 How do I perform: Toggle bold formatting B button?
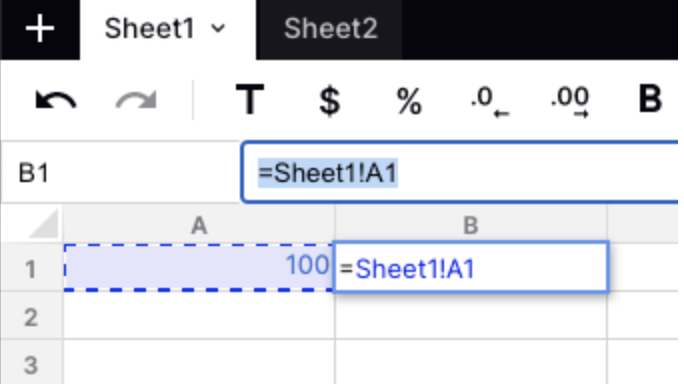pos(650,100)
